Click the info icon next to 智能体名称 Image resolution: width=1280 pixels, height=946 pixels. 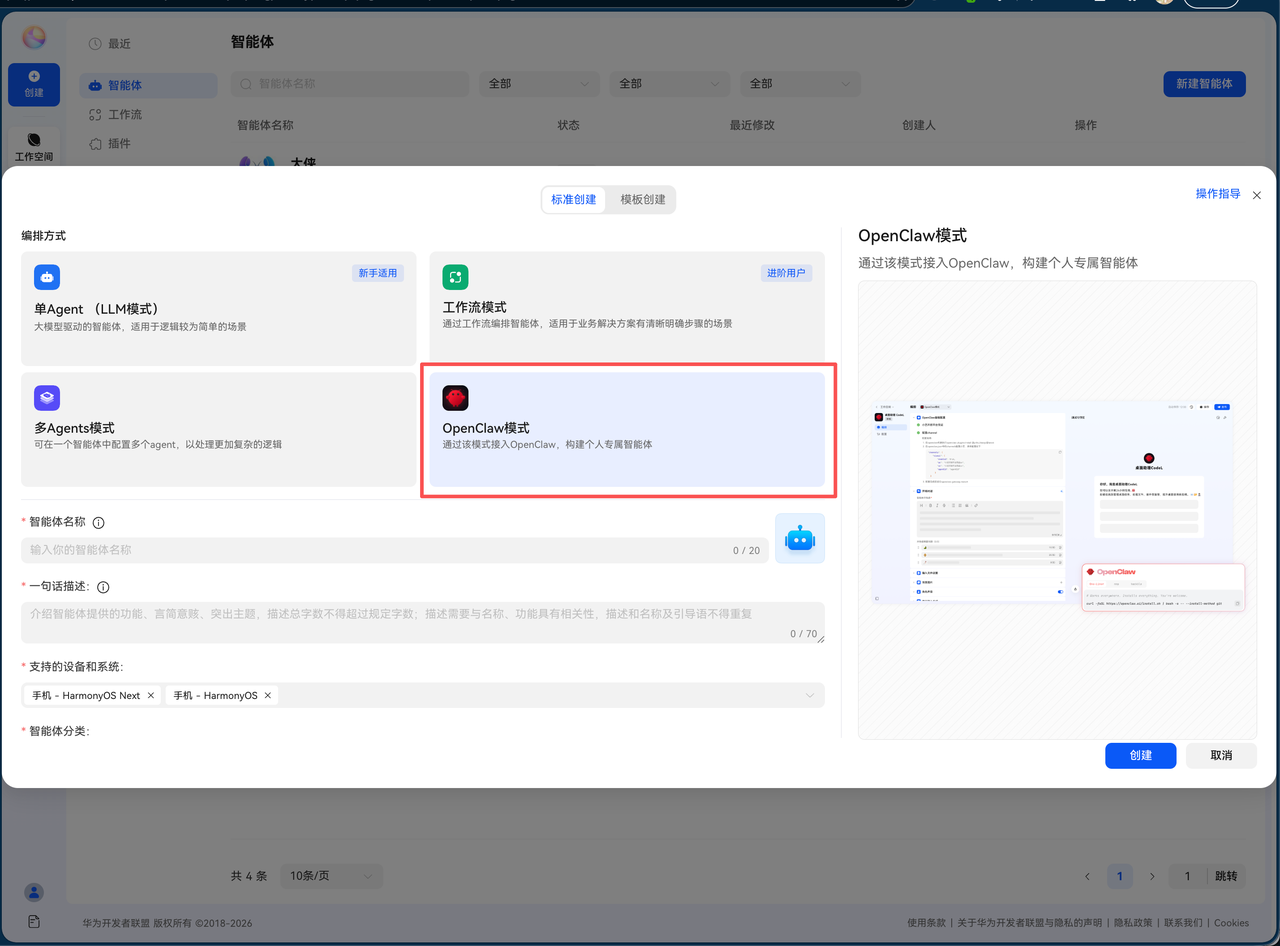tap(98, 522)
